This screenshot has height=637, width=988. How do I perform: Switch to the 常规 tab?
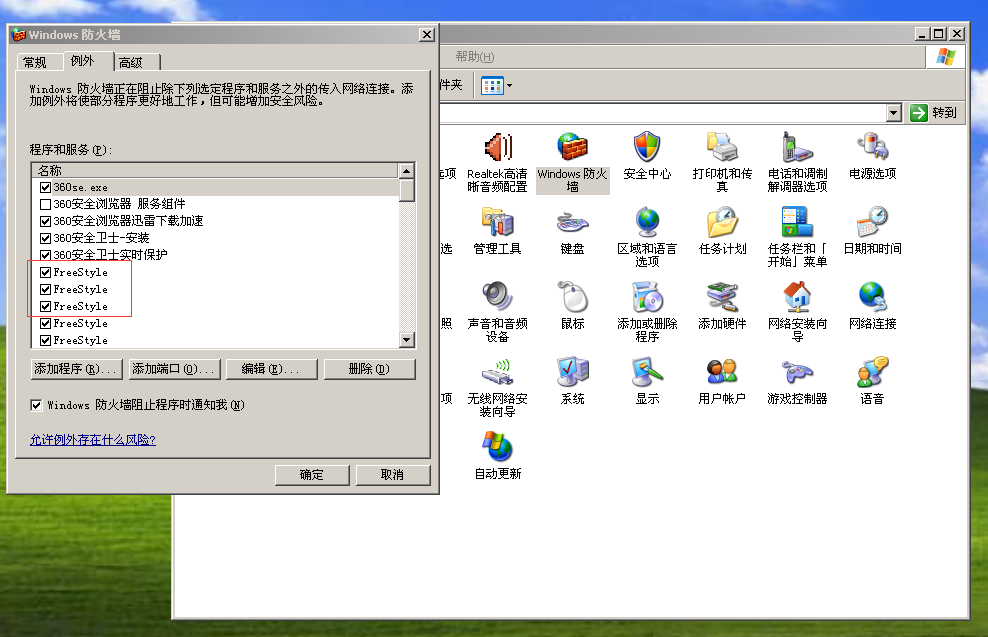(x=35, y=62)
